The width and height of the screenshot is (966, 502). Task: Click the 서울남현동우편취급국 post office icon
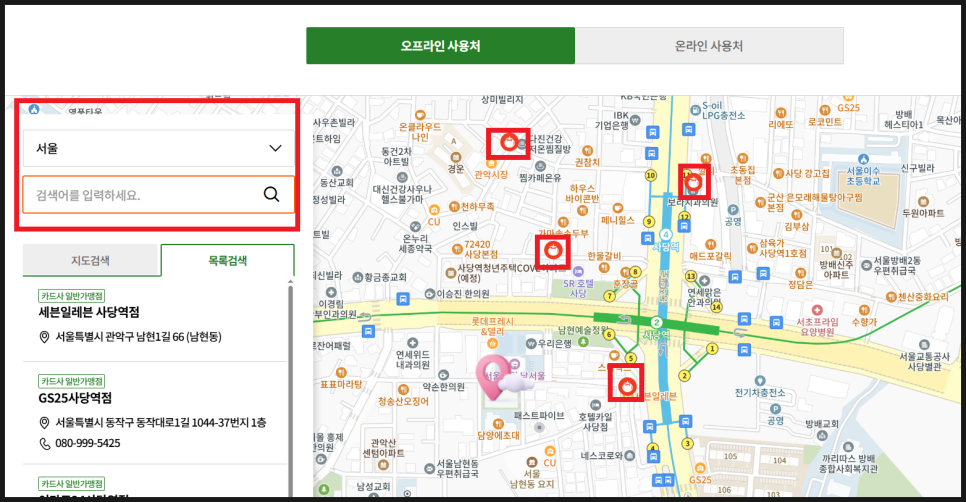pos(429,468)
